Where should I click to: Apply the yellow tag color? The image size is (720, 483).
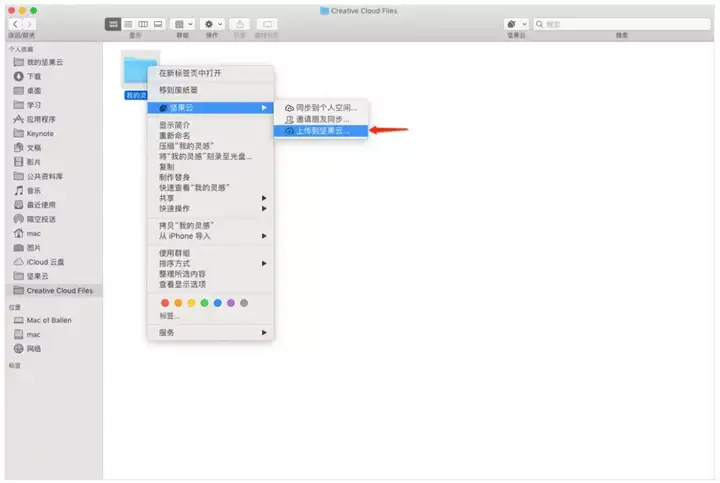click(191, 303)
